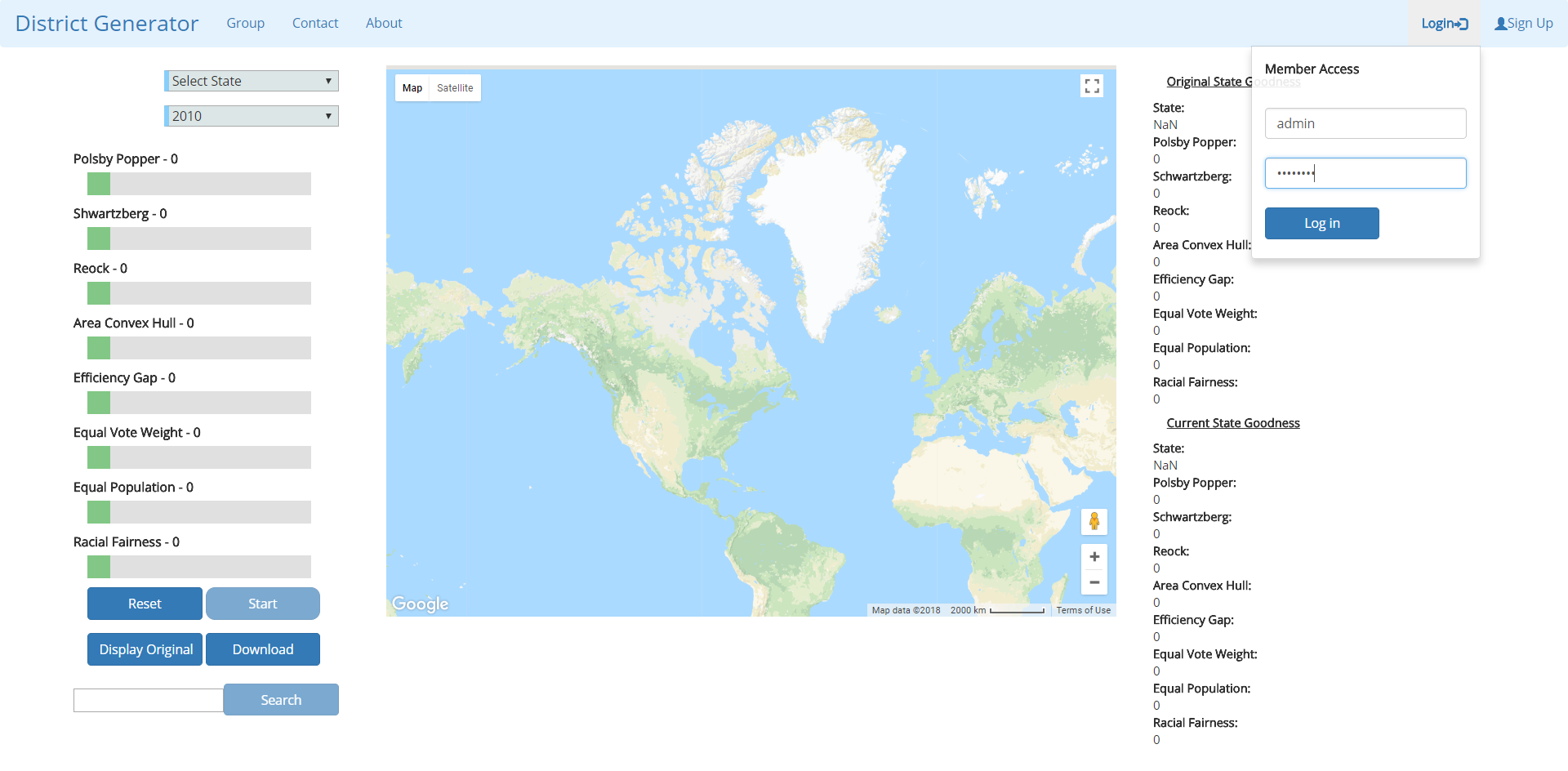Open the Login menu in navbar
This screenshot has height=771, width=1568.
click(1444, 24)
